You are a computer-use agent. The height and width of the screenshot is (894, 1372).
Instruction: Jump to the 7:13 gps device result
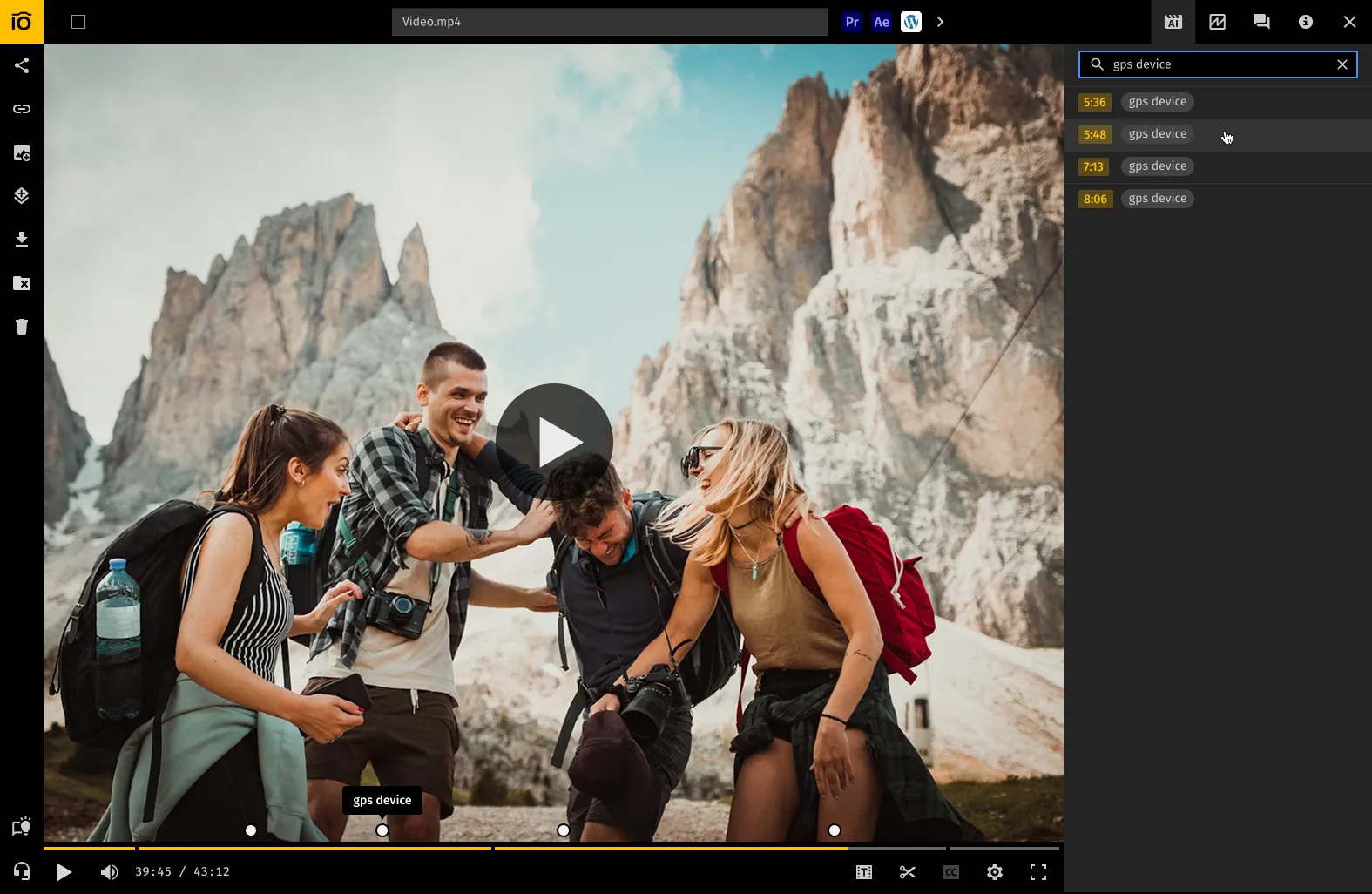[1094, 166]
